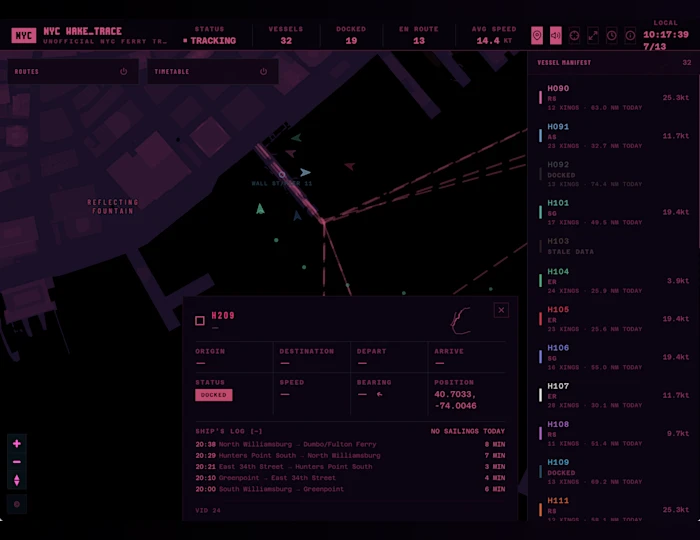Select vessel H109 docked entry
The width and height of the screenshot is (700, 540).
tap(613, 472)
